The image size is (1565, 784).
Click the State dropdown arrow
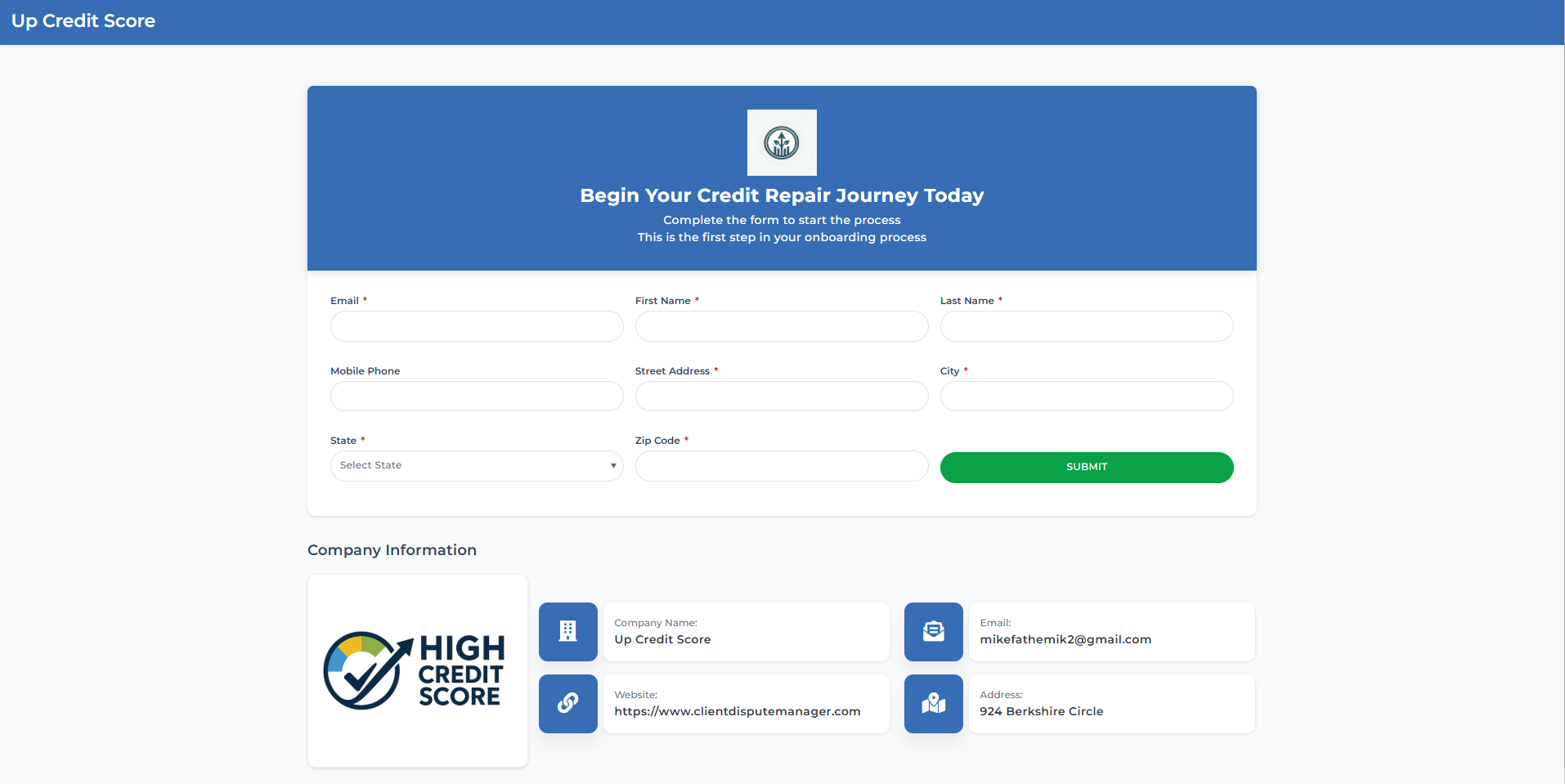click(613, 466)
